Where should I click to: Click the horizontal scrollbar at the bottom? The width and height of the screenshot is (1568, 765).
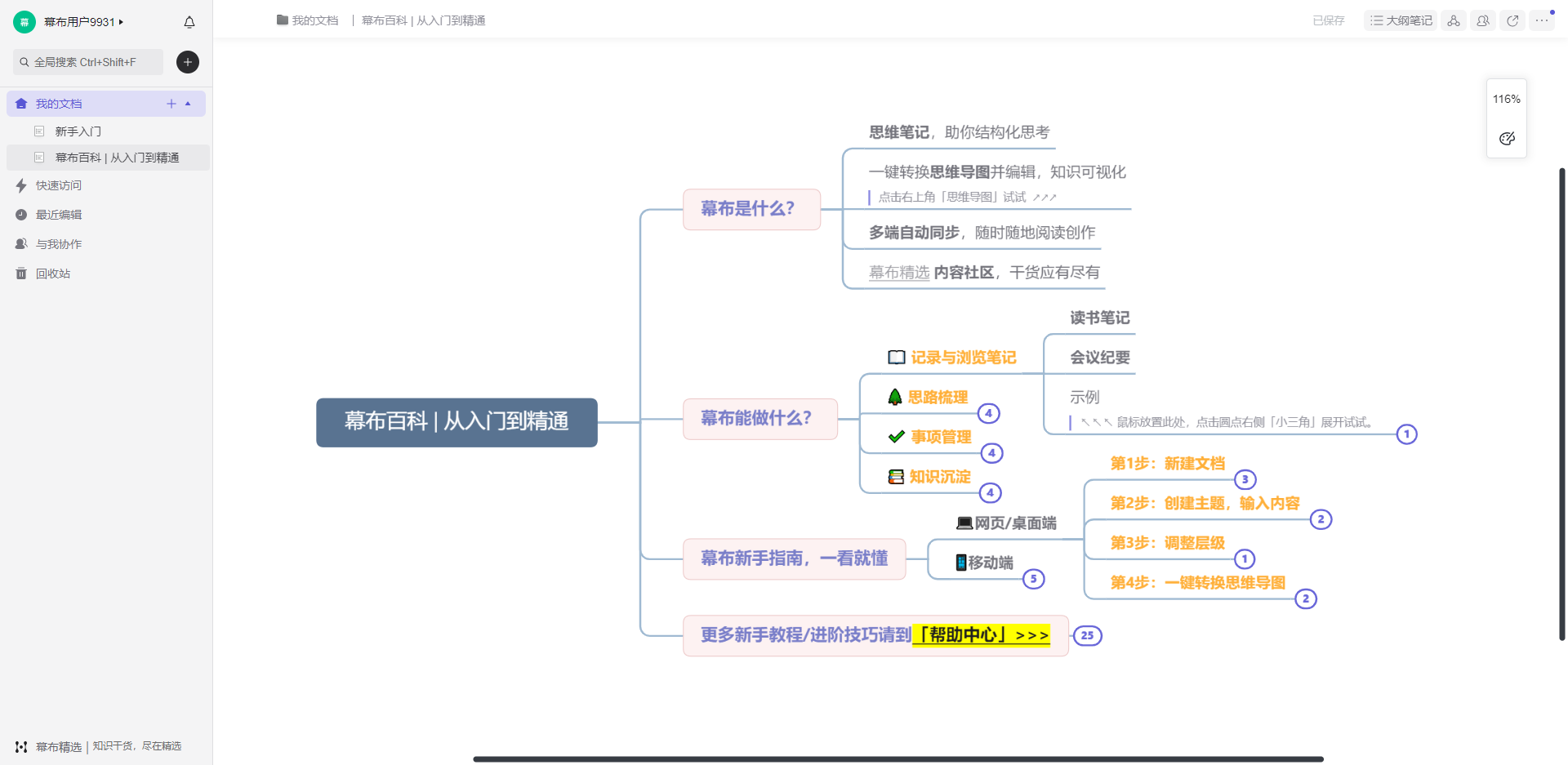click(898, 759)
